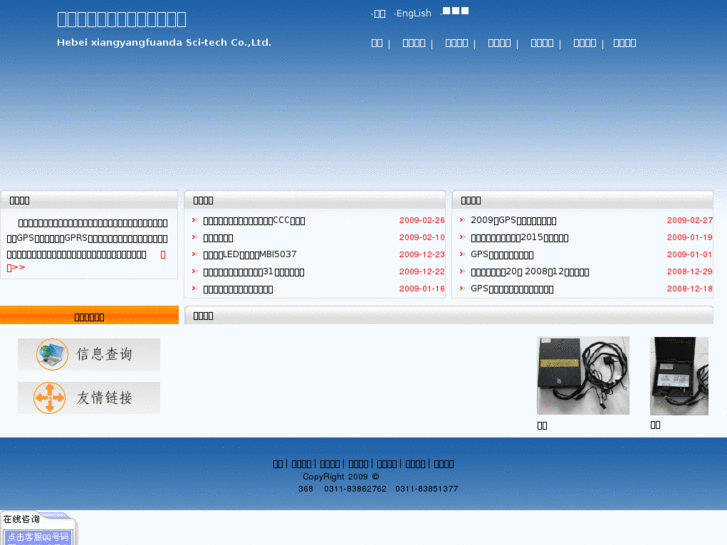Open the article dated 2008-12-29

(x=530, y=272)
